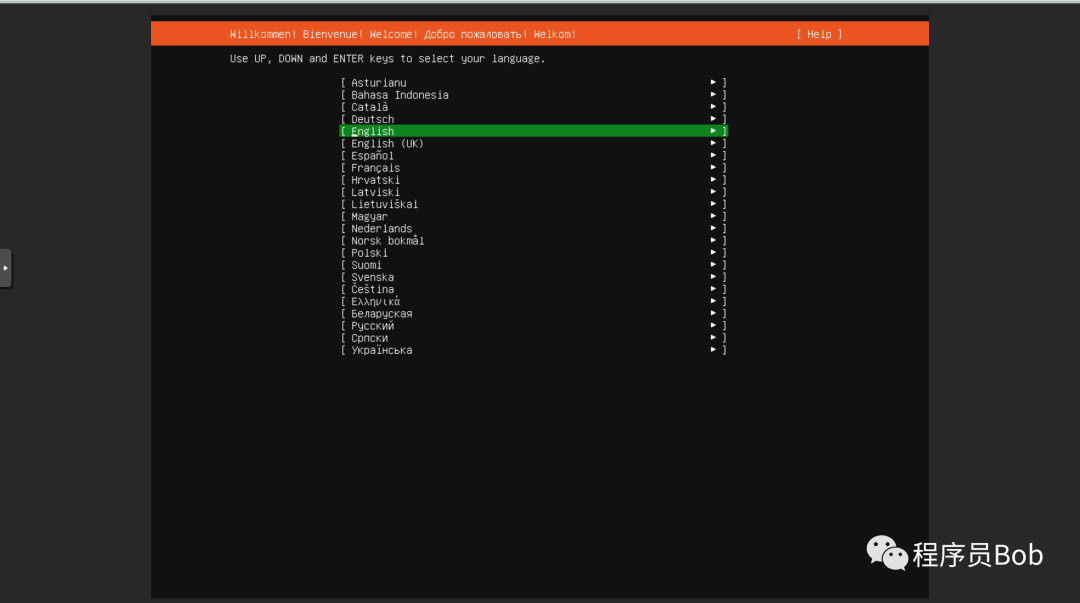Choose Svenska from the language list

(x=534, y=277)
